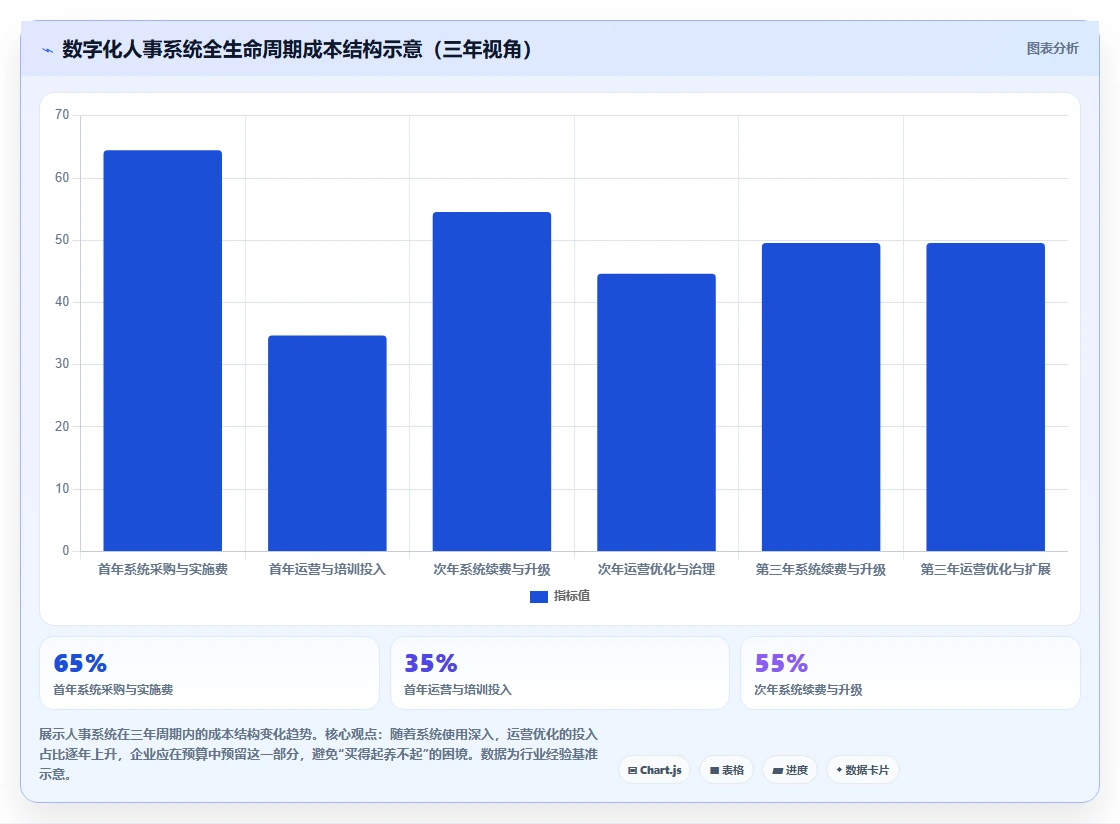Click the 次年运营优化与治理 axis label

656,569
